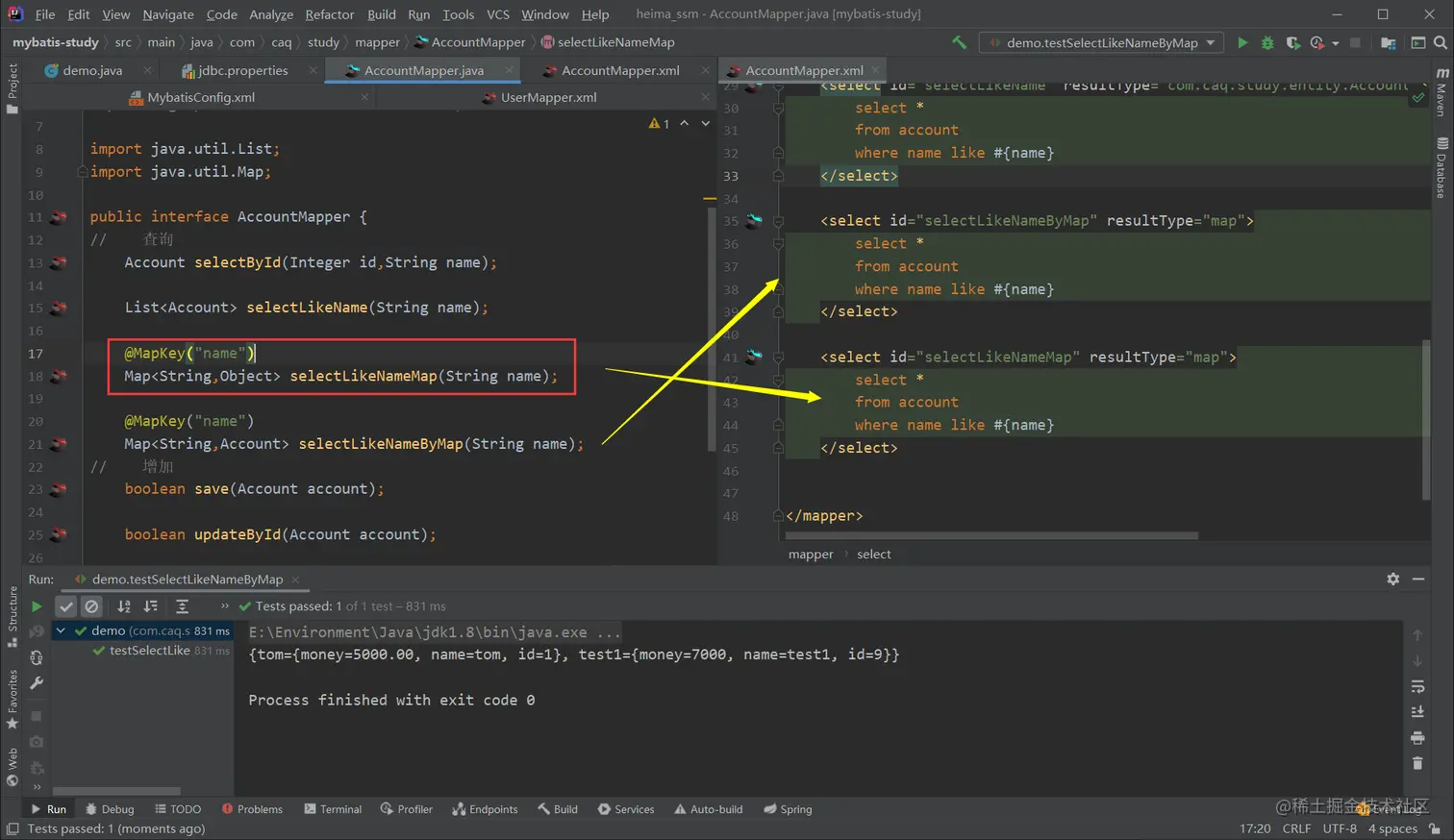Collapse the demo test node in the Run tree
Viewport: 1454px width, 840px height.
pyautogui.click(x=61, y=630)
